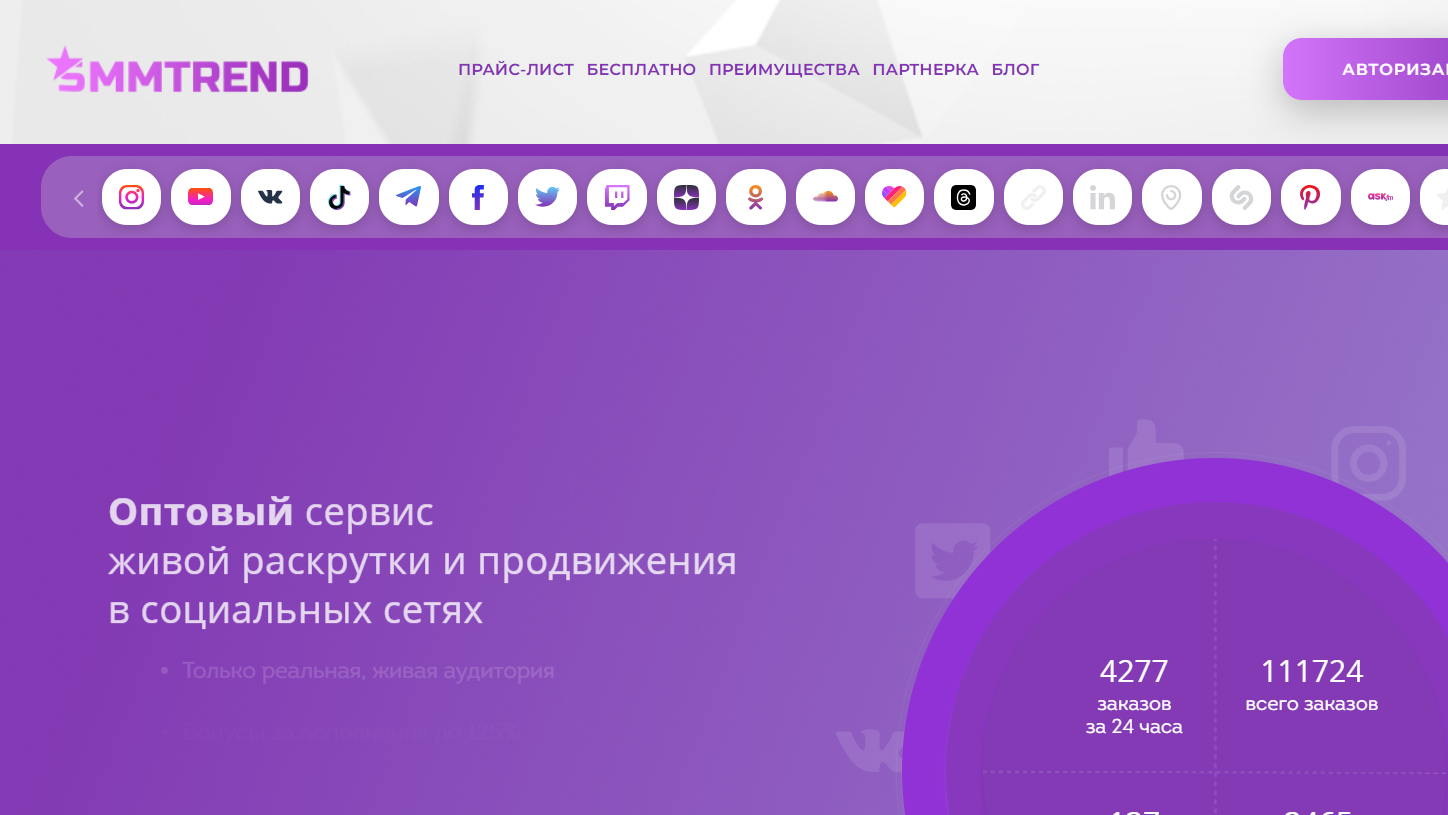Select the map pin location icon
The height and width of the screenshot is (815, 1448).
[x=1171, y=197]
